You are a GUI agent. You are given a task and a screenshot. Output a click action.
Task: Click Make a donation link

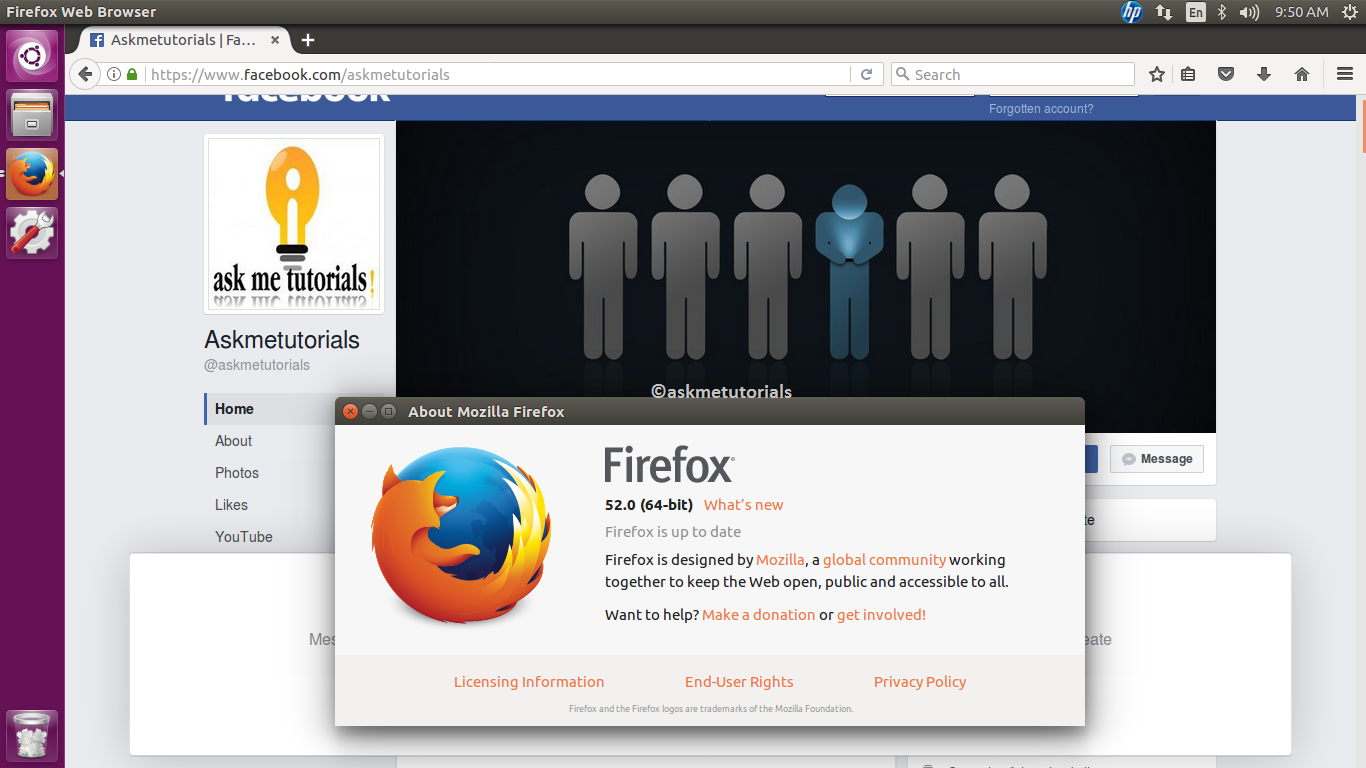758,615
